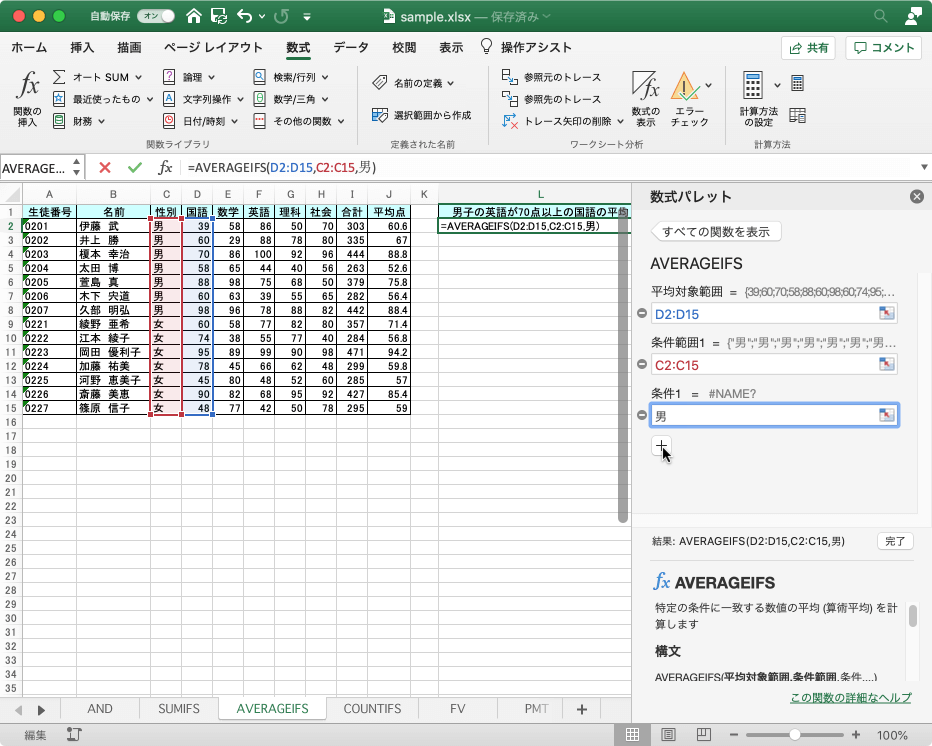Open the 挿入 ribbon tab
This screenshot has width=932, height=746.
tap(82, 48)
